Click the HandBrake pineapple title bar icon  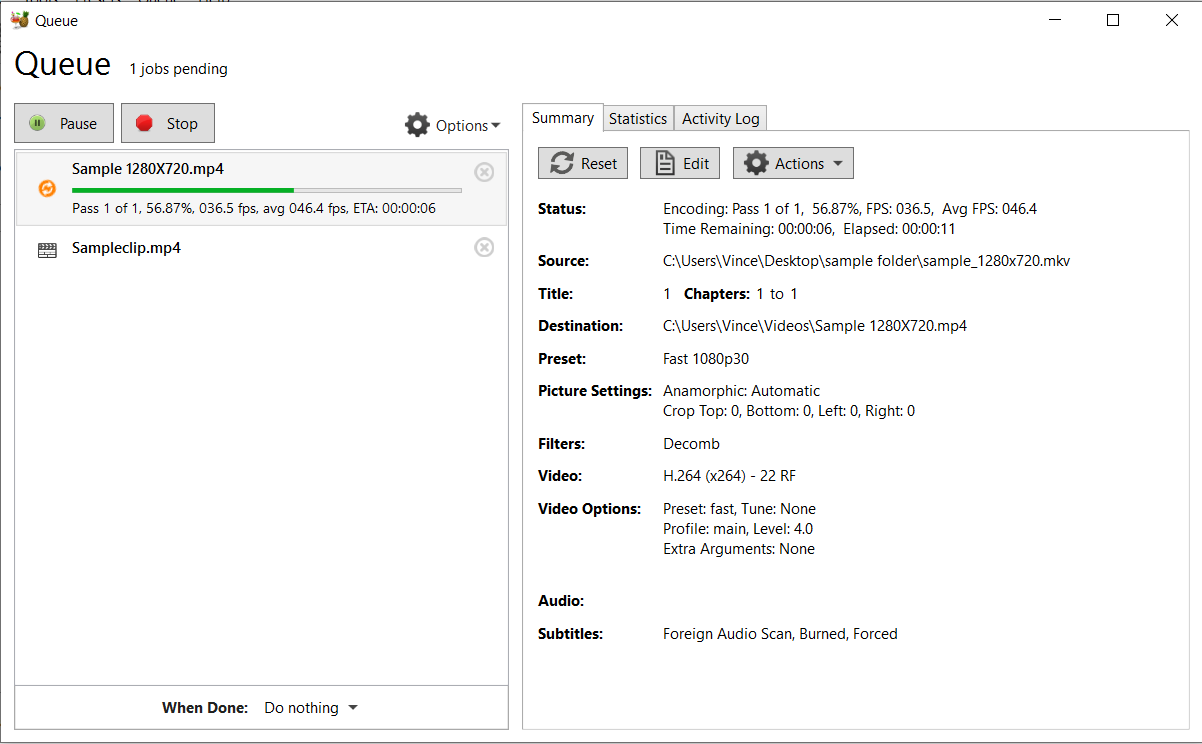tap(19, 19)
